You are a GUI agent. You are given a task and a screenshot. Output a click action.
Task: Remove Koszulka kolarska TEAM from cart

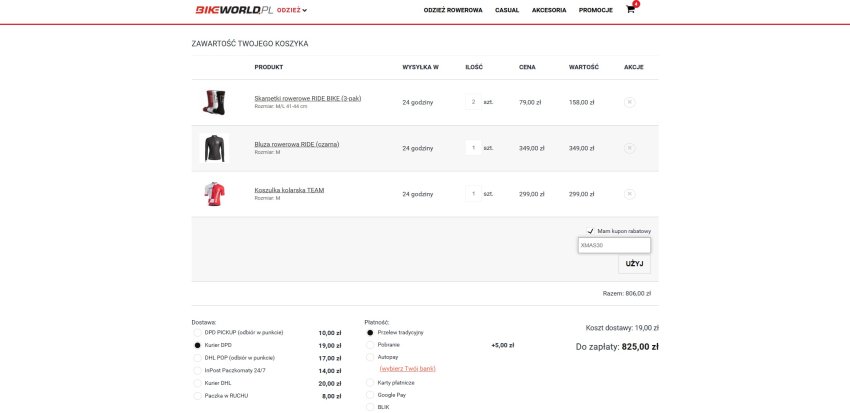629,194
